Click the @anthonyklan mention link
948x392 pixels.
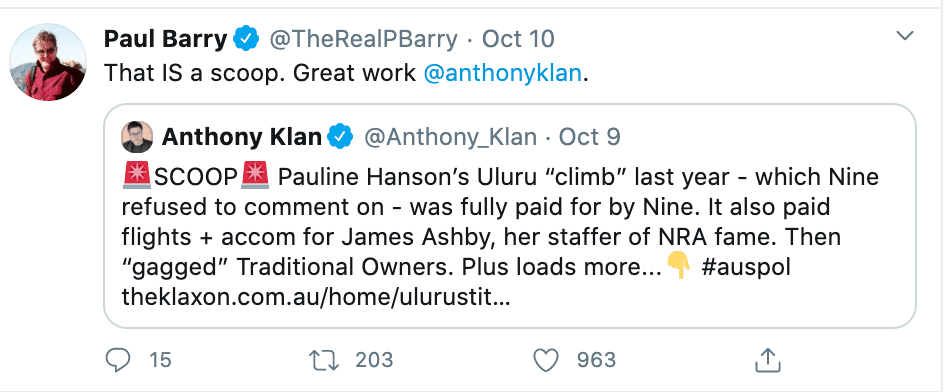coord(502,74)
